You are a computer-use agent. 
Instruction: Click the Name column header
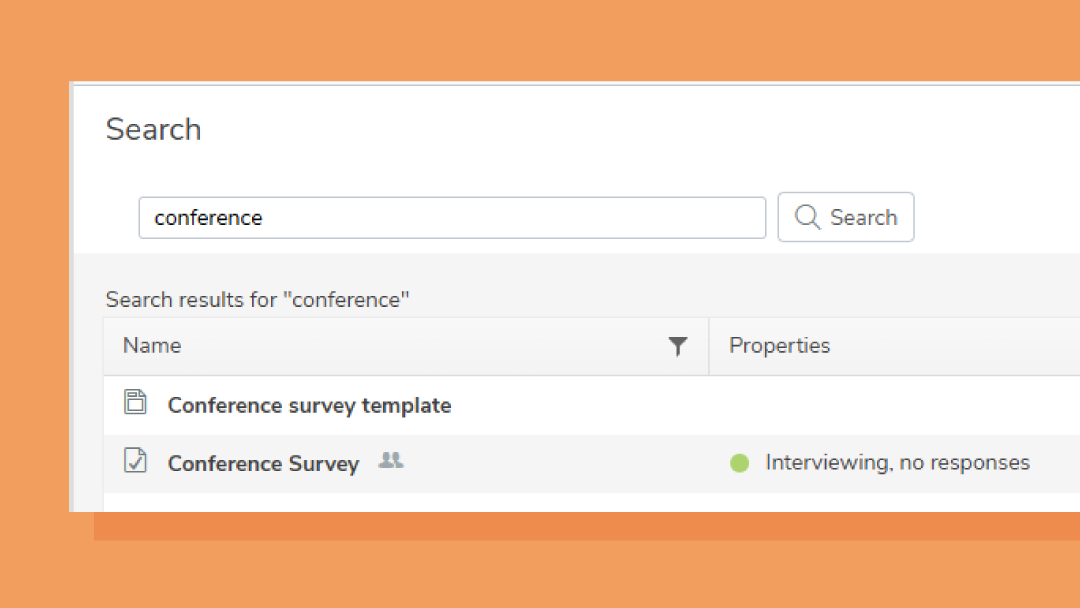(151, 345)
